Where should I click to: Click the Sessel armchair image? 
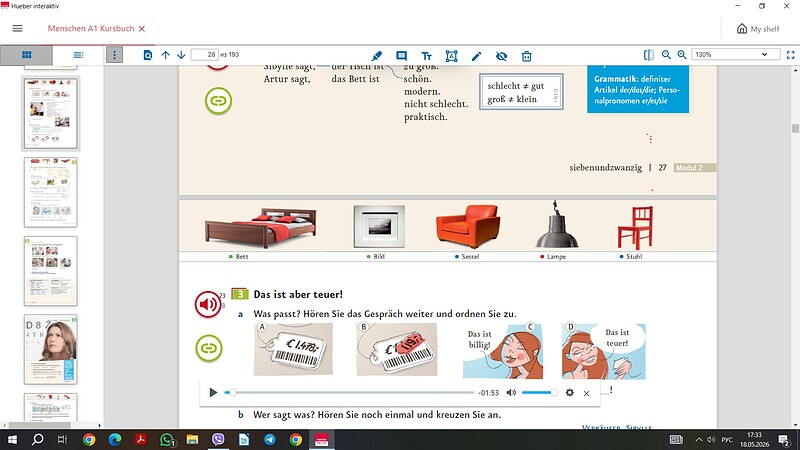[x=468, y=226]
